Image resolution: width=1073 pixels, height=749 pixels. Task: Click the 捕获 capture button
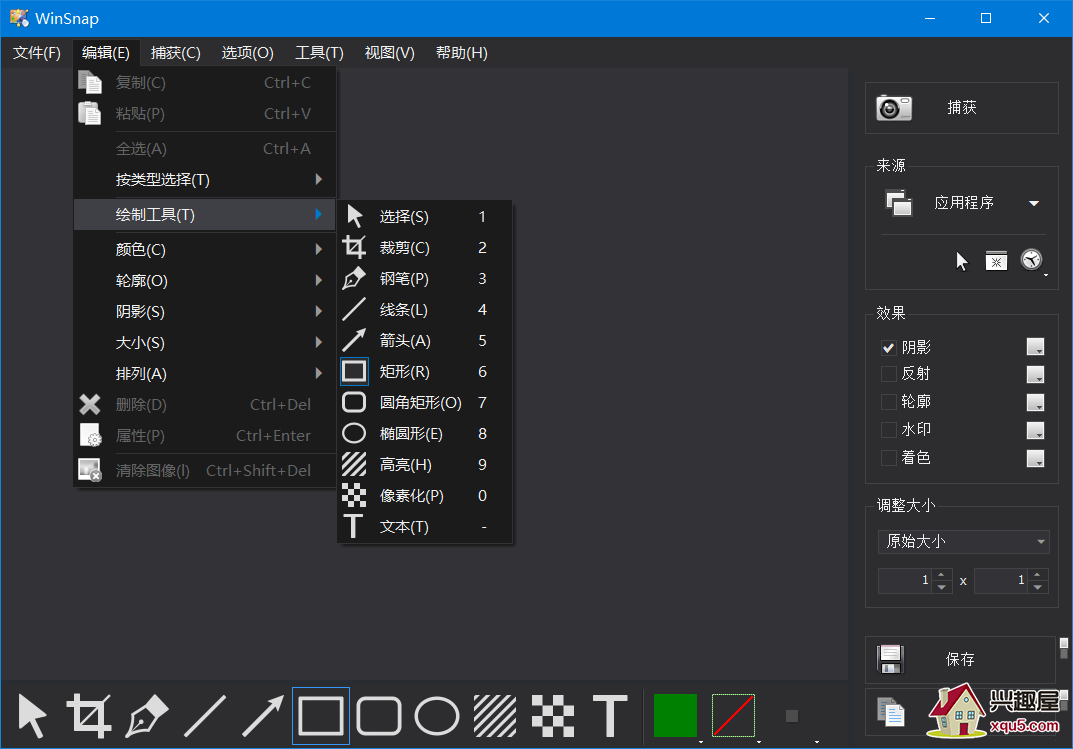(960, 108)
